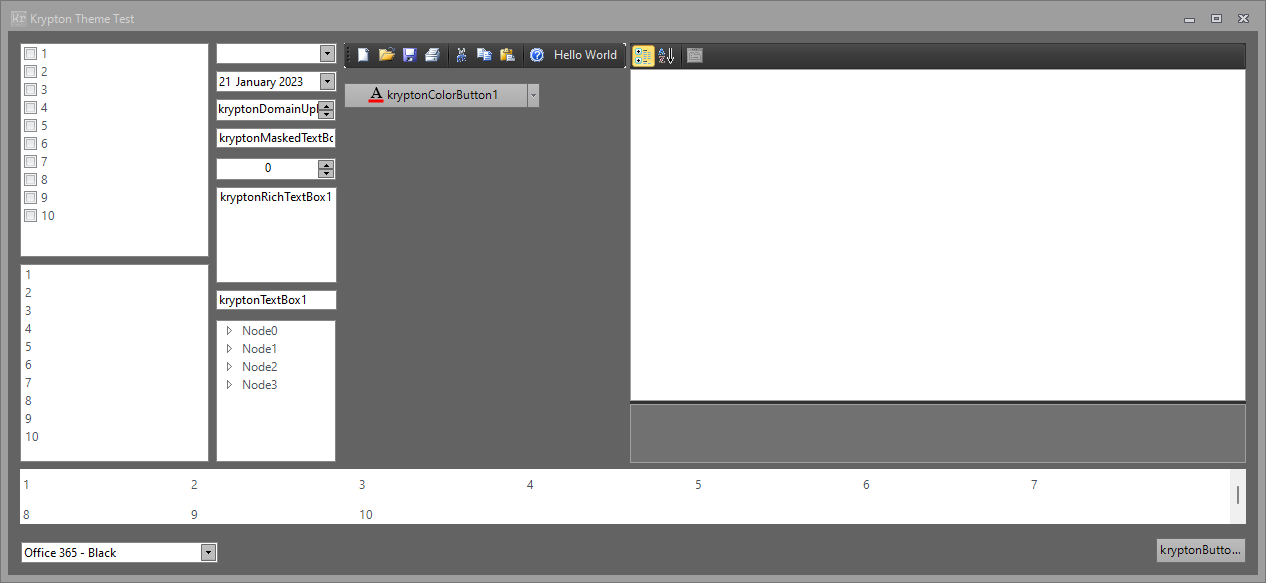Open a file using the folder icon
1266x583 pixels.
click(386, 55)
